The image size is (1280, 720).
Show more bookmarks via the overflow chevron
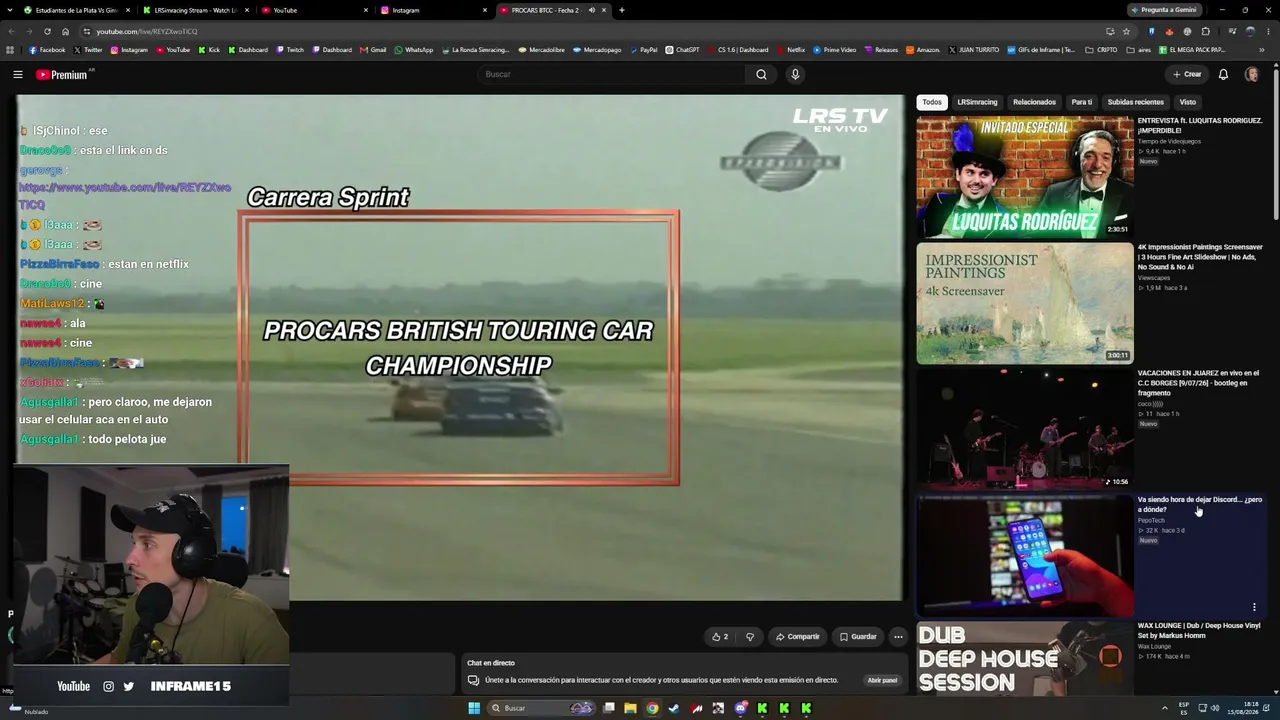(x=1261, y=50)
